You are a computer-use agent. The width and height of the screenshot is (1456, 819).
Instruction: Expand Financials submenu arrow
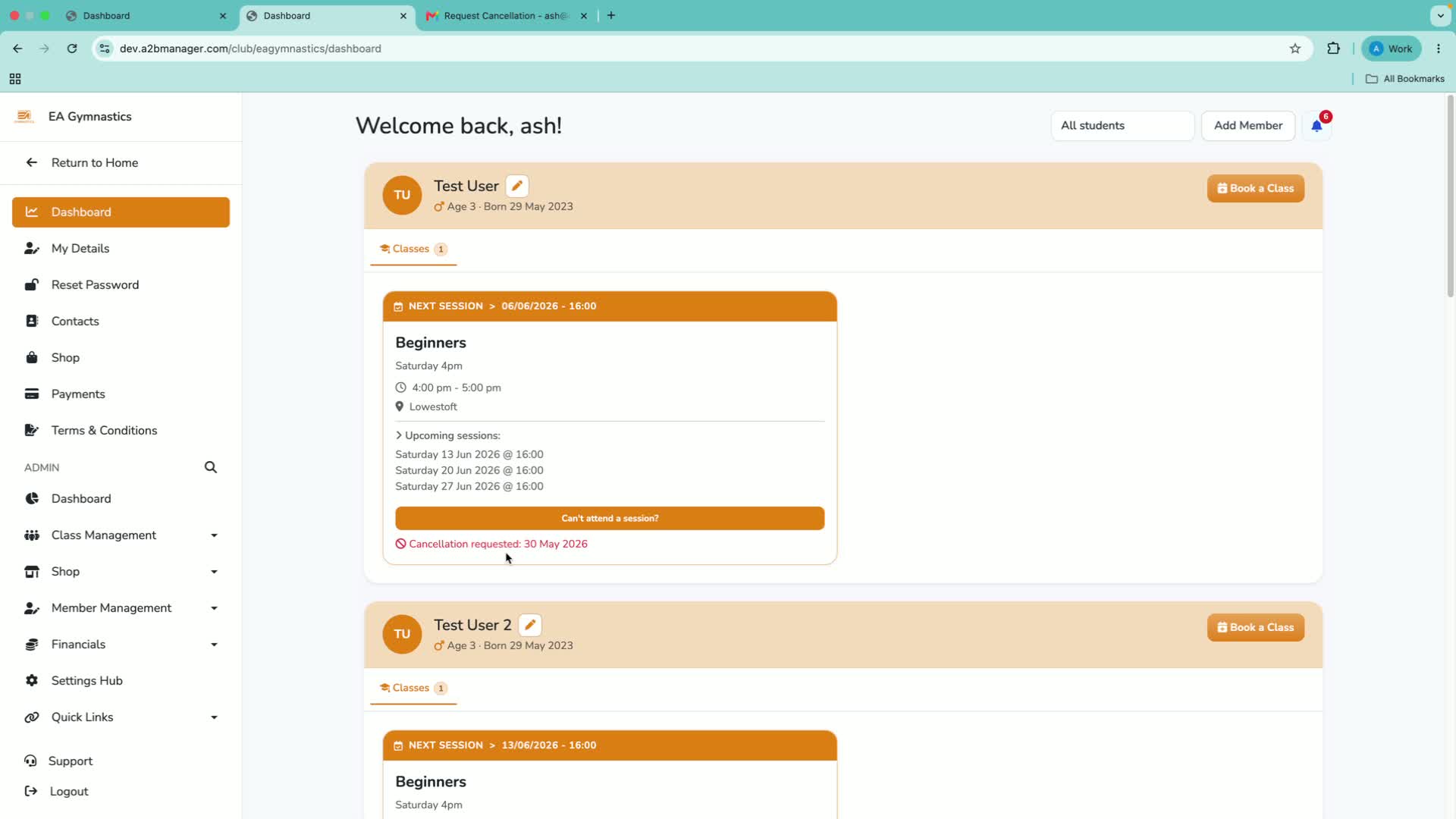coord(214,645)
